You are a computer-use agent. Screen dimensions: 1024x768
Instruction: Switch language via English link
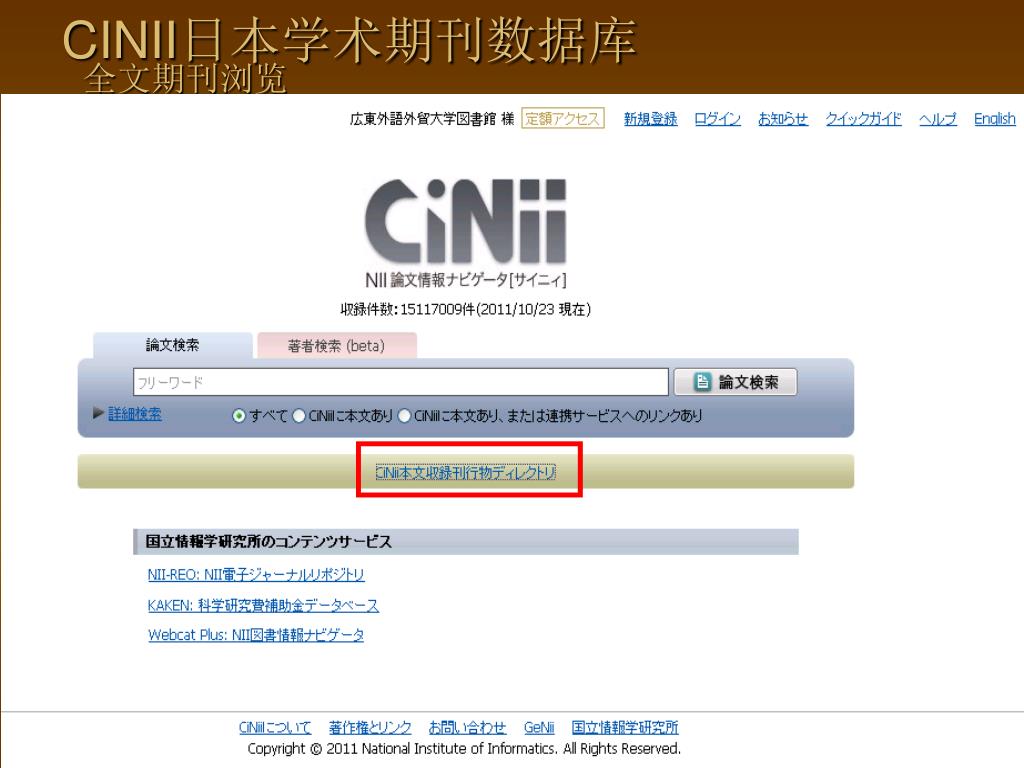point(995,119)
